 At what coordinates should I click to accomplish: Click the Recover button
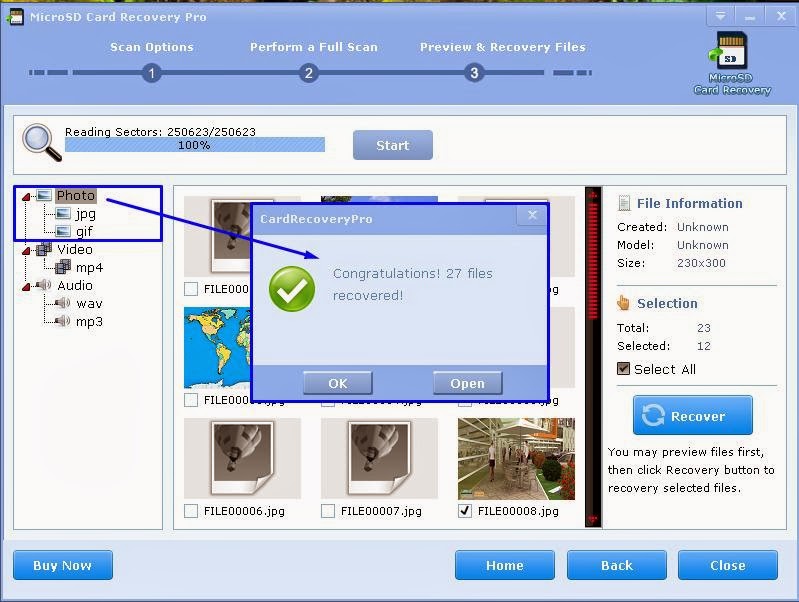pyautogui.click(x=693, y=415)
